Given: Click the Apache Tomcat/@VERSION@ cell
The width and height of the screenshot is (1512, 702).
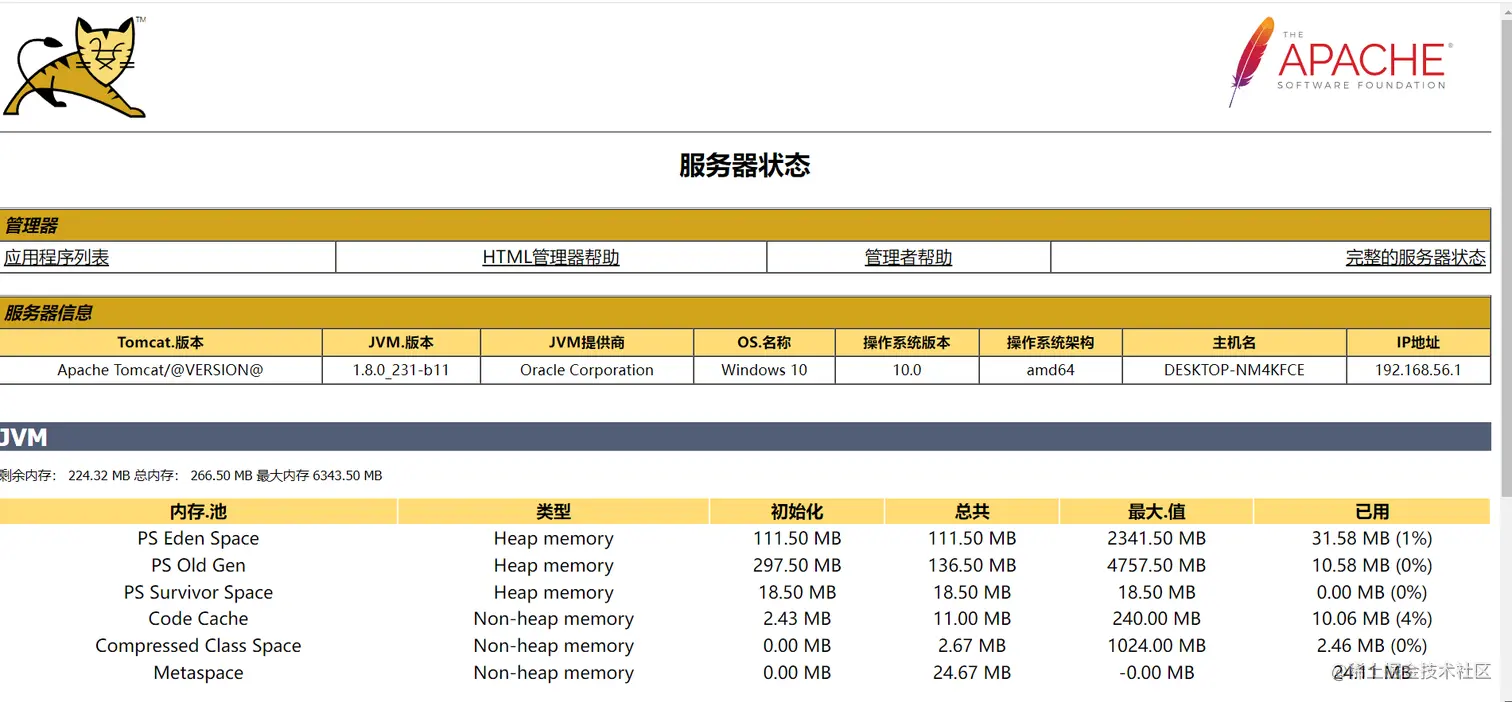Looking at the screenshot, I should click(161, 370).
